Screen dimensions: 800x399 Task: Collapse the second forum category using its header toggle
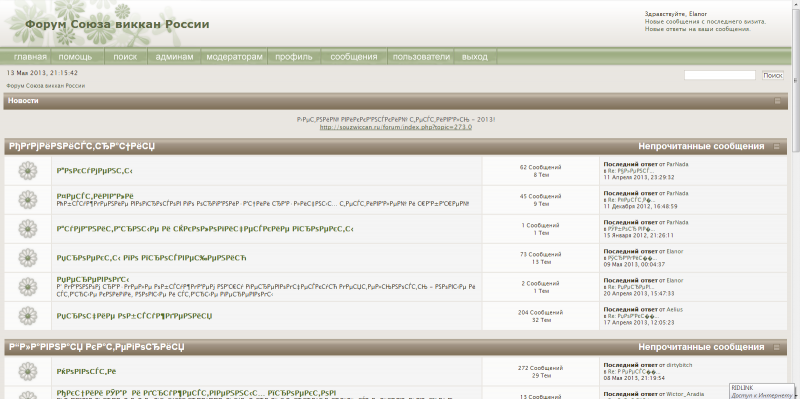(777, 347)
